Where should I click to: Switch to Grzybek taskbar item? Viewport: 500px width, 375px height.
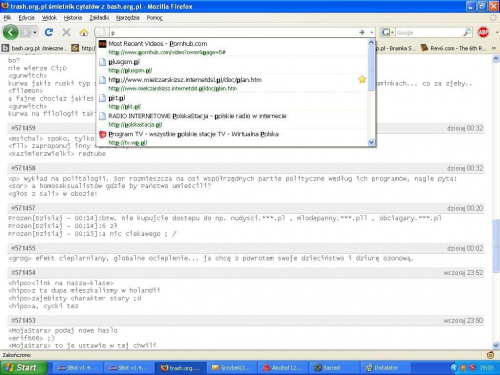pyautogui.click(x=232, y=368)
